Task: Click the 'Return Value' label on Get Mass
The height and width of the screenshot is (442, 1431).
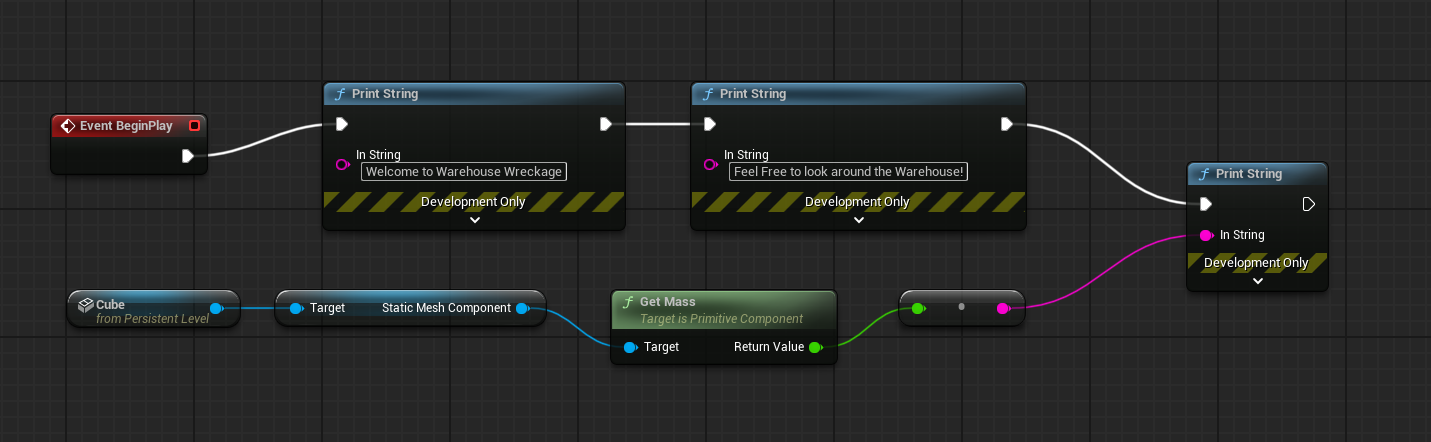Action: [x=769, y=347]
